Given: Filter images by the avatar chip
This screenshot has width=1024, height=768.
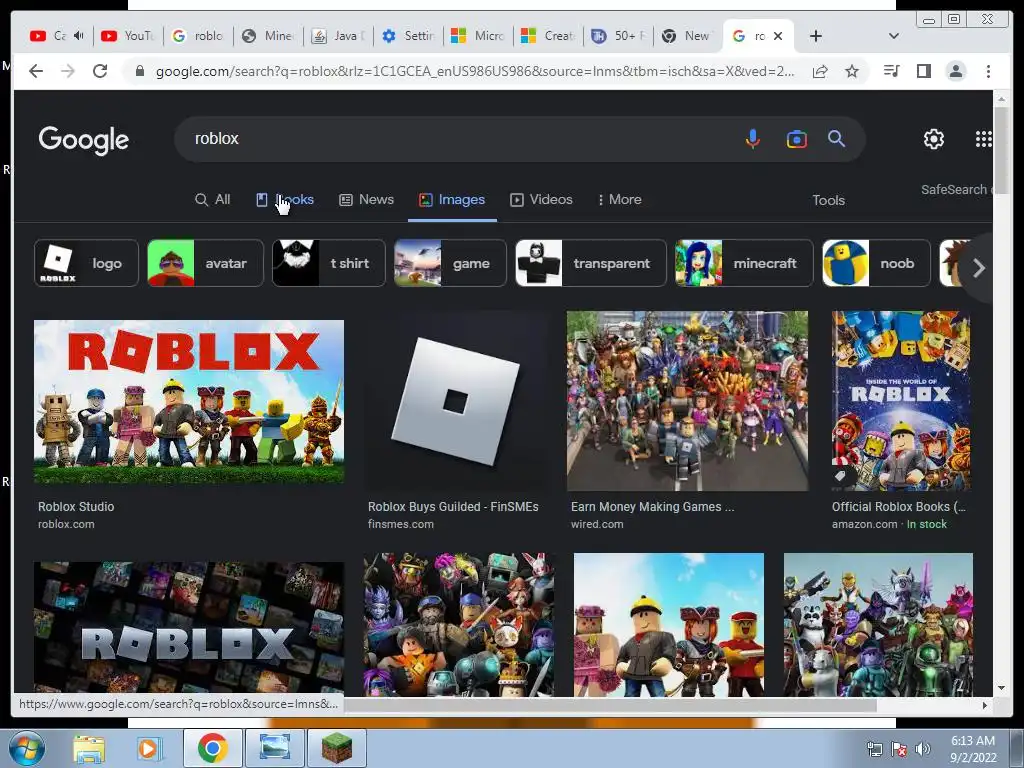Looking at the screenshot, I should [205, 263].
